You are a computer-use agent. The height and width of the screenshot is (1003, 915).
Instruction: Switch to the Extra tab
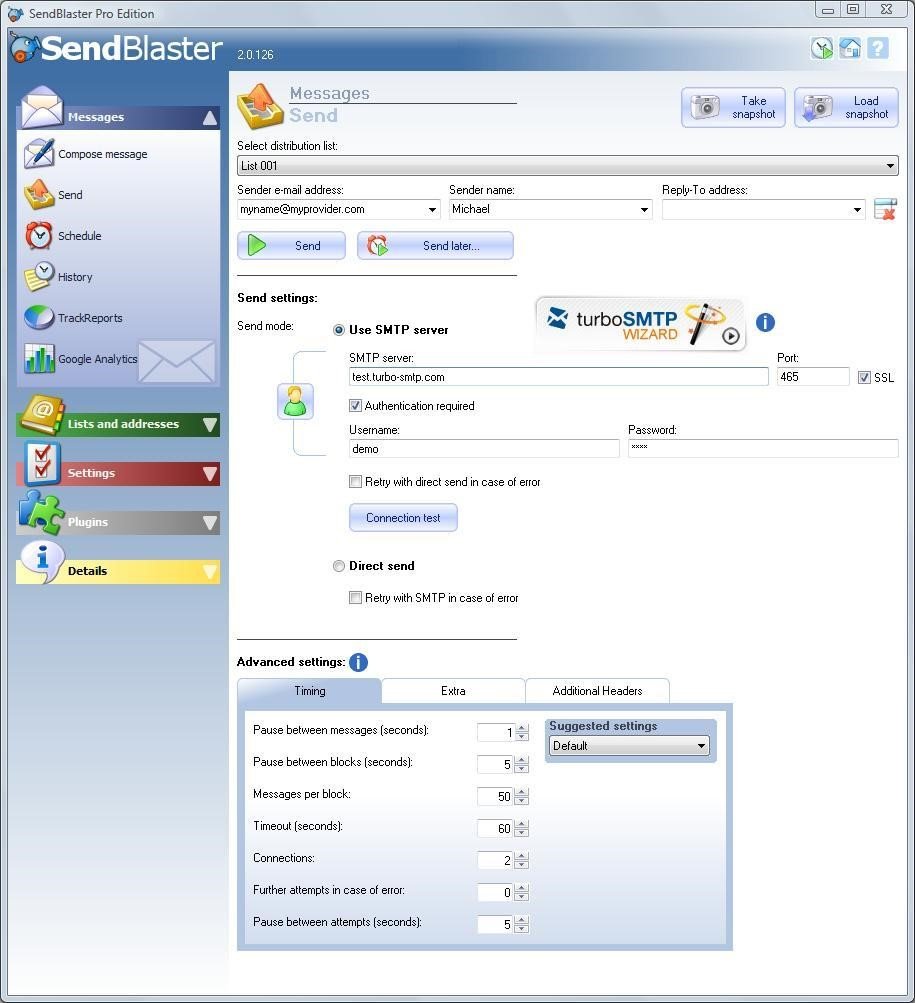(453, 691)
